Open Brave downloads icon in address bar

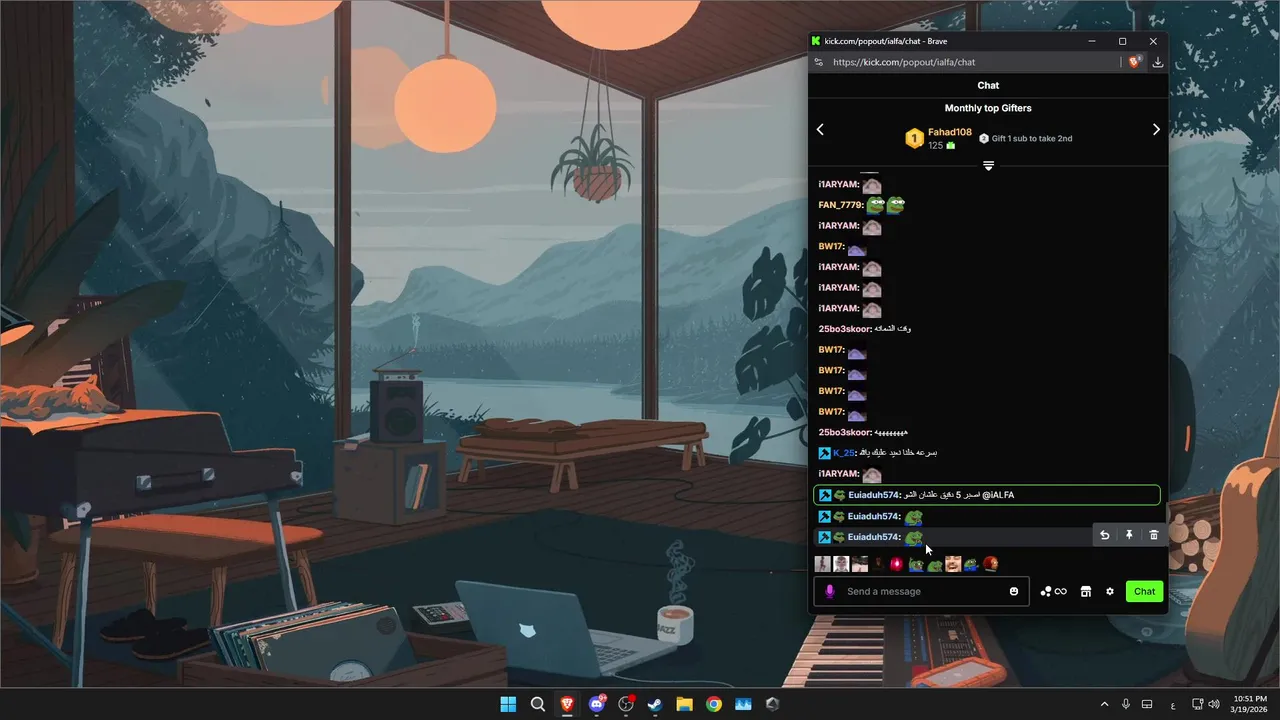pyautogui.click(x=1158, y=62)
